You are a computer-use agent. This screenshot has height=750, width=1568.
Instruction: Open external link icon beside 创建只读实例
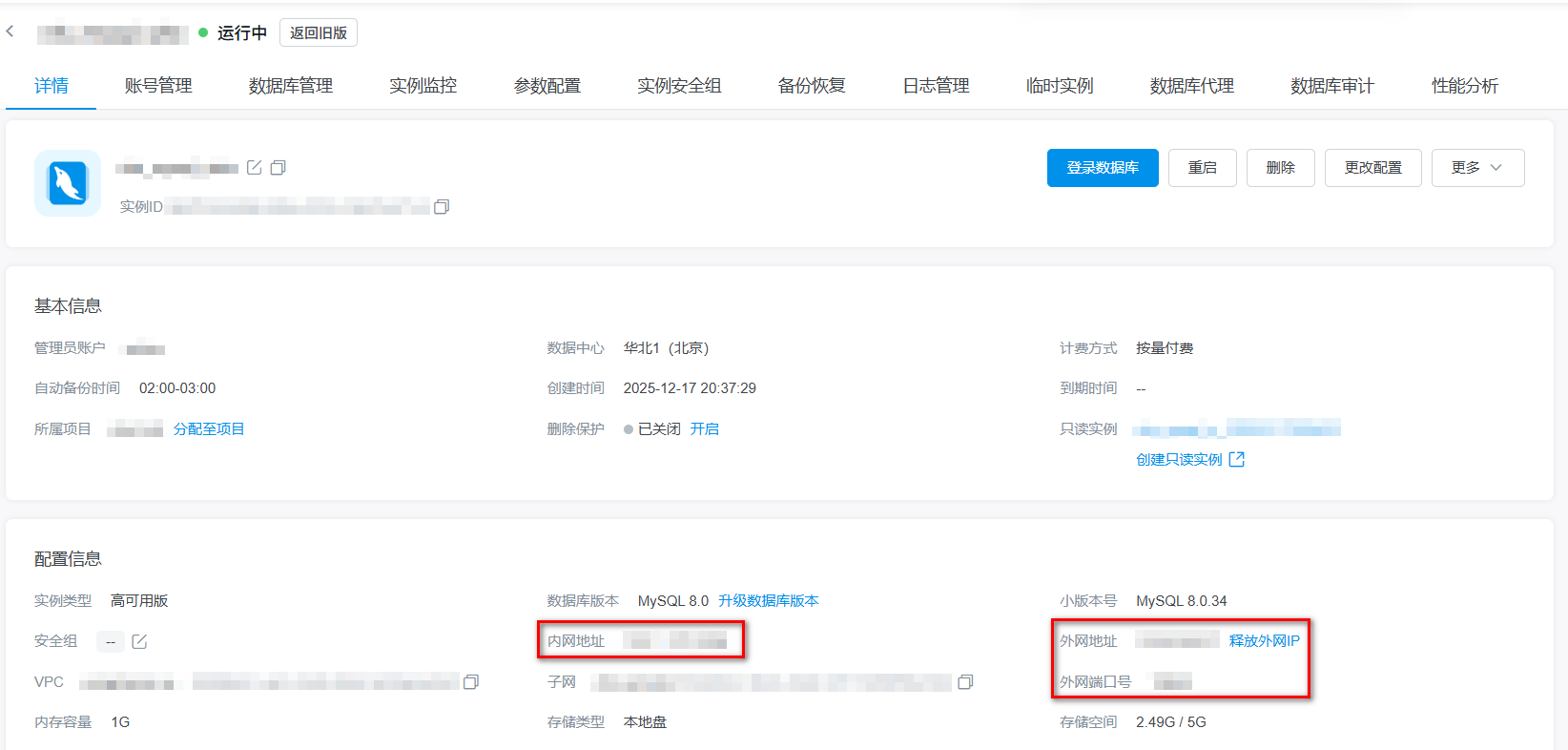click(1237, 459)
